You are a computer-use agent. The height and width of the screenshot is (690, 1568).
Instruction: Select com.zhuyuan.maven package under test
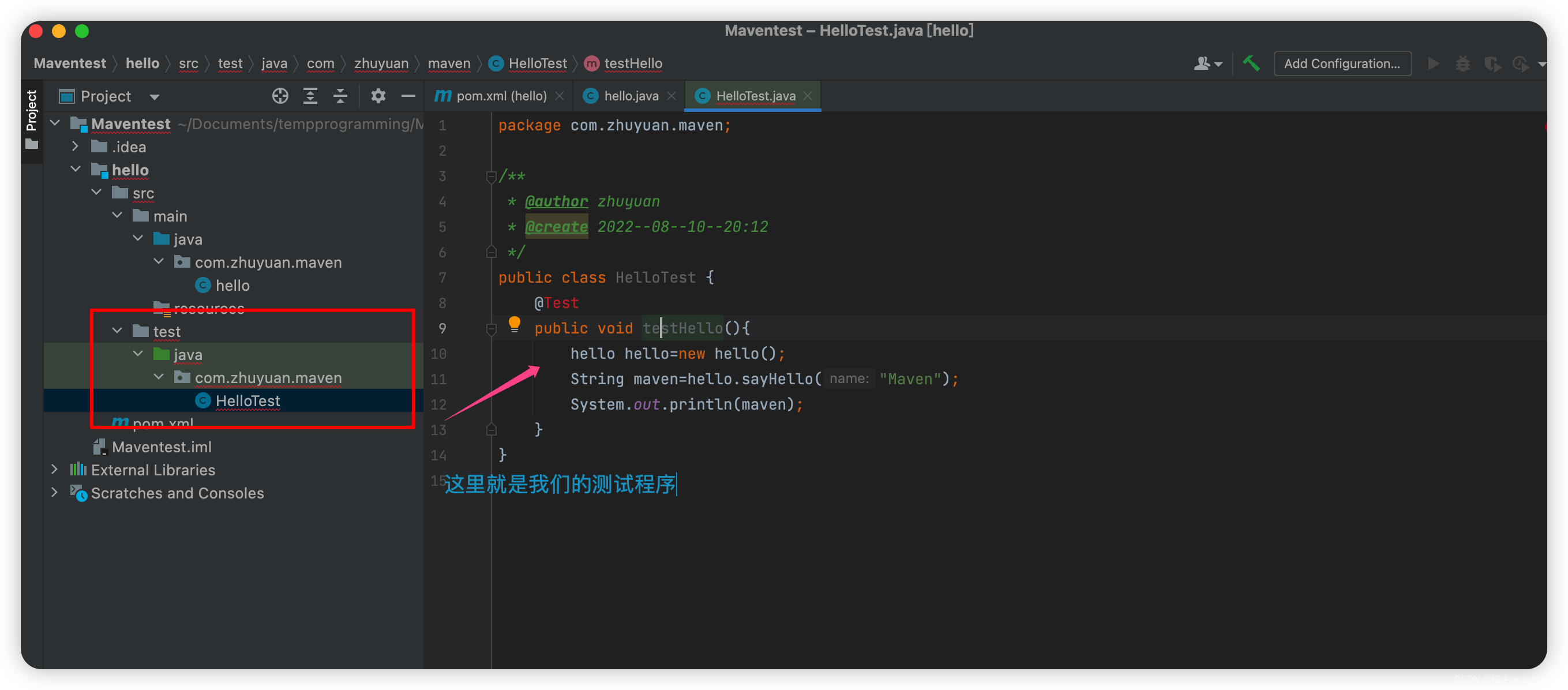point(258,377)
